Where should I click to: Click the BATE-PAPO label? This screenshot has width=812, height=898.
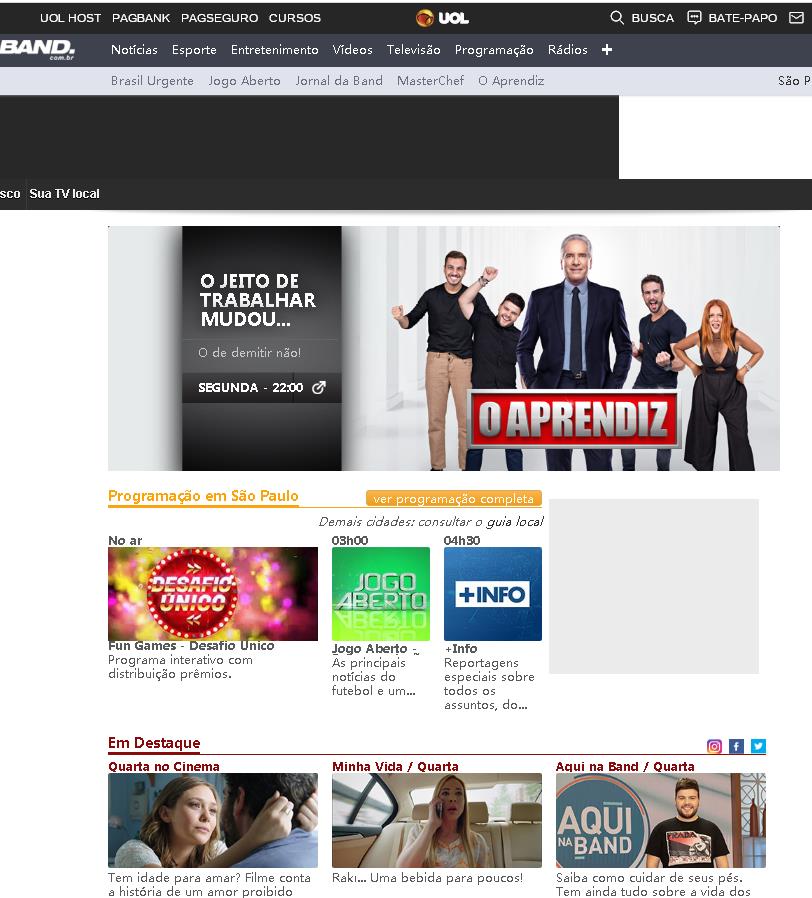tap(743, 18)
